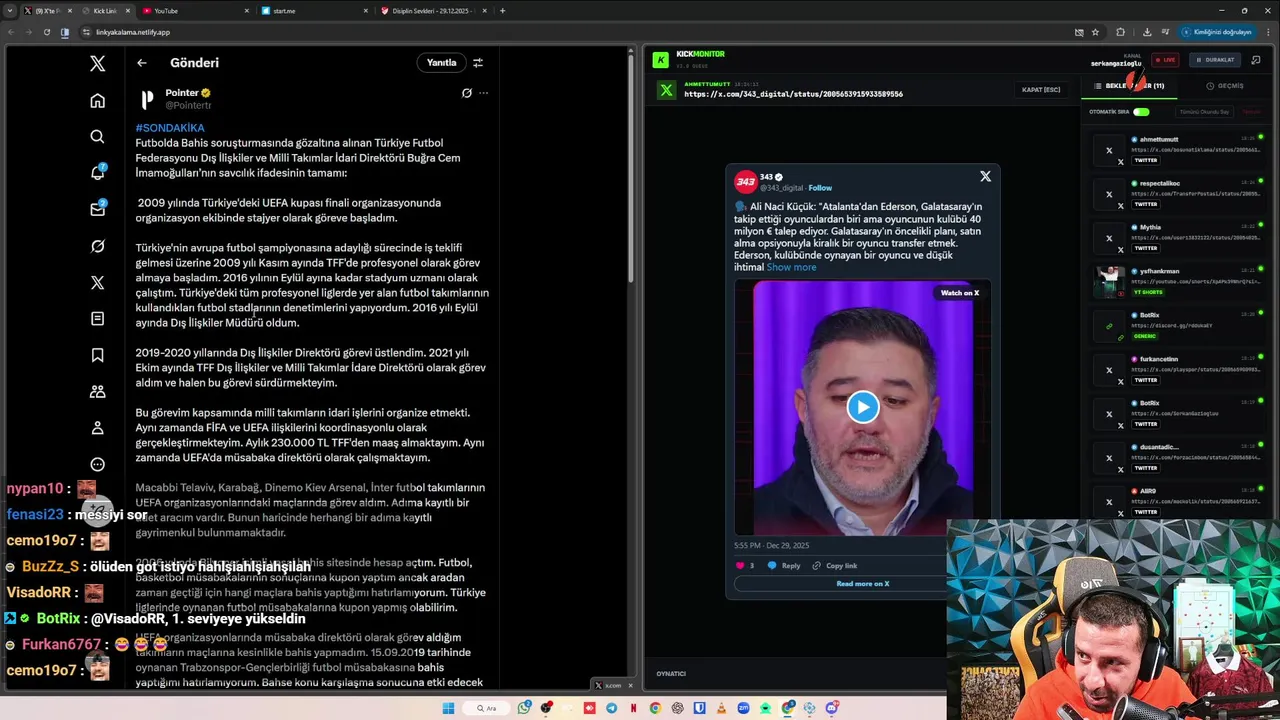Open messages envelope icon in X sidebar
This screenshot has width=1280, height=720.
point(97,209)
